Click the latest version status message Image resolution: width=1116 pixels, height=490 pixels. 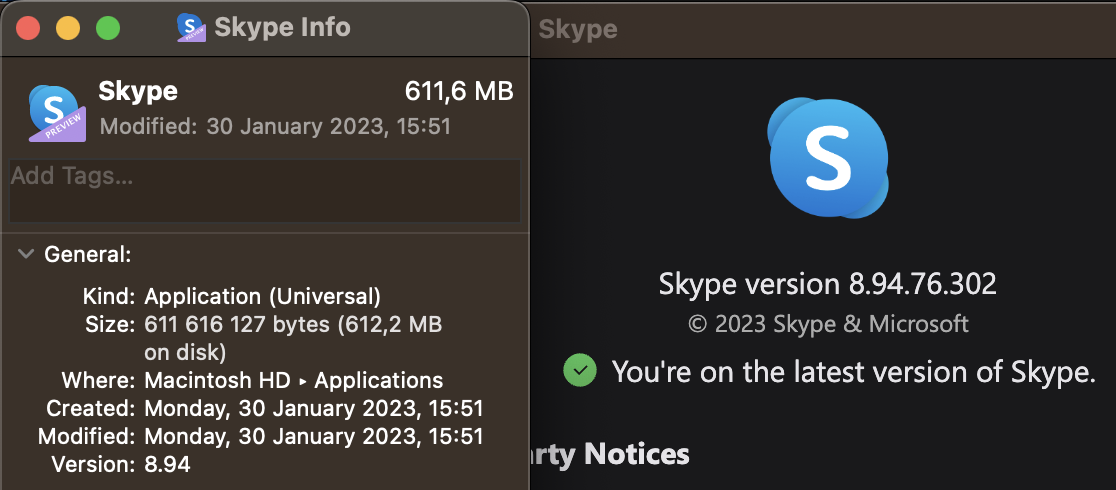tap(853, 372)
